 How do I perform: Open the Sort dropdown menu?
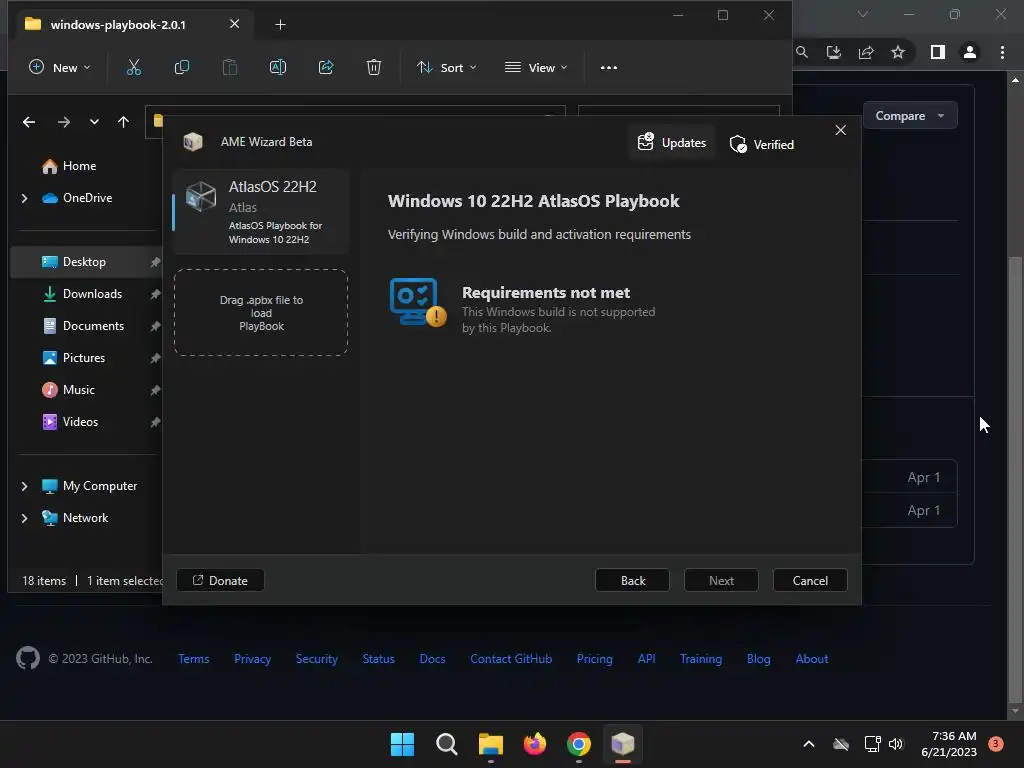(x=447, y=67)
